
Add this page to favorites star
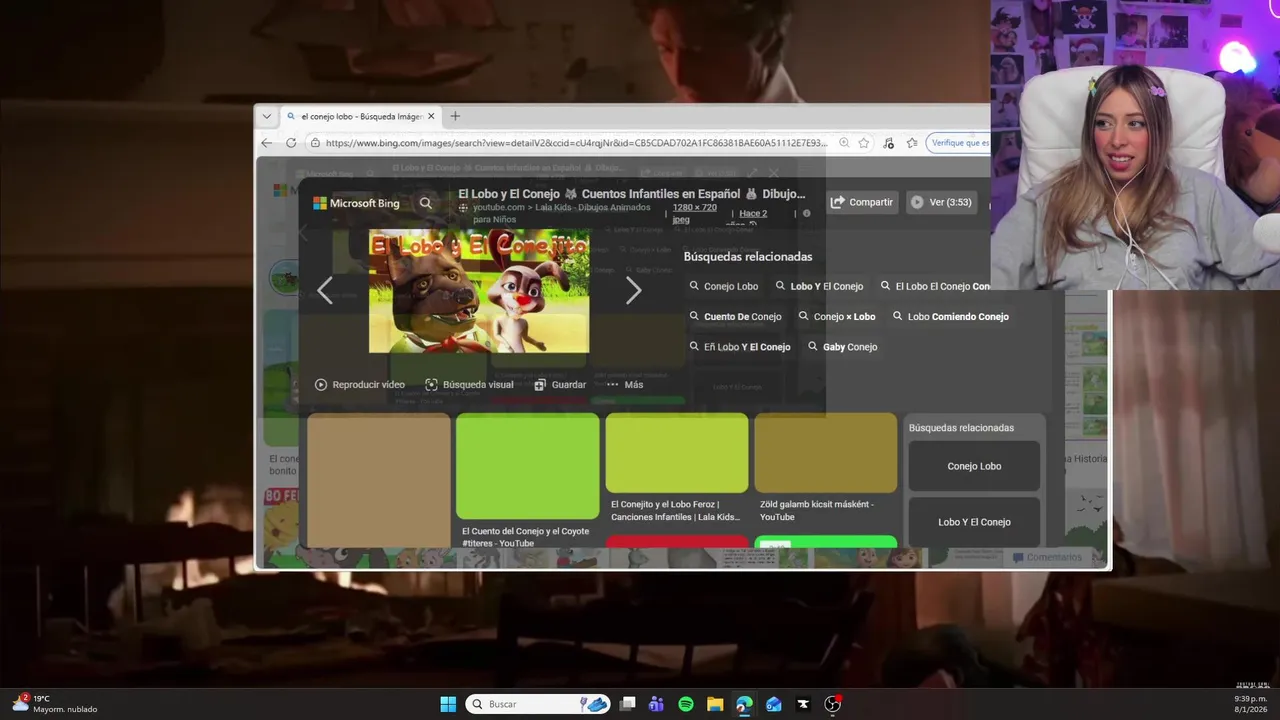click(864, 143)
